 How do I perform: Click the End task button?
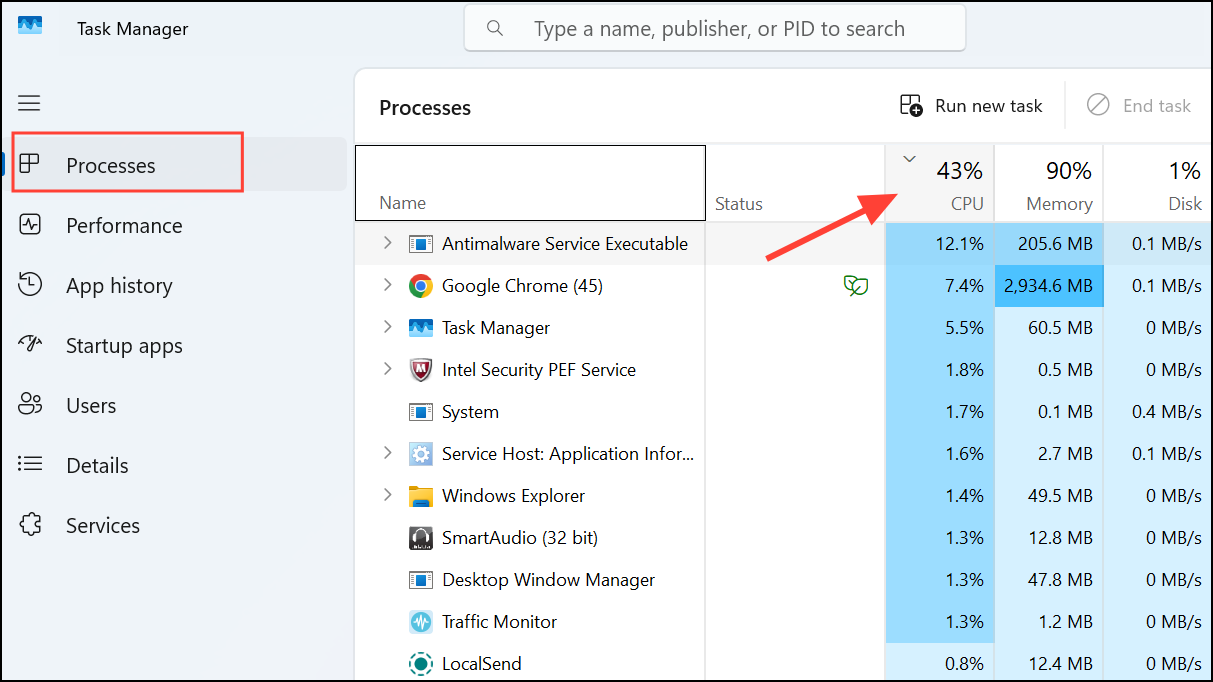click(x=1140, y=105)
